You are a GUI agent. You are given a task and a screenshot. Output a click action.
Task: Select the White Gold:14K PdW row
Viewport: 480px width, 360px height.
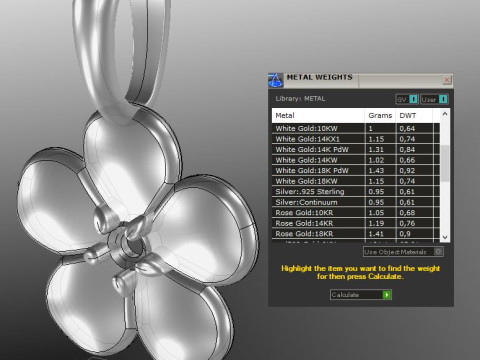click(356, 149)
